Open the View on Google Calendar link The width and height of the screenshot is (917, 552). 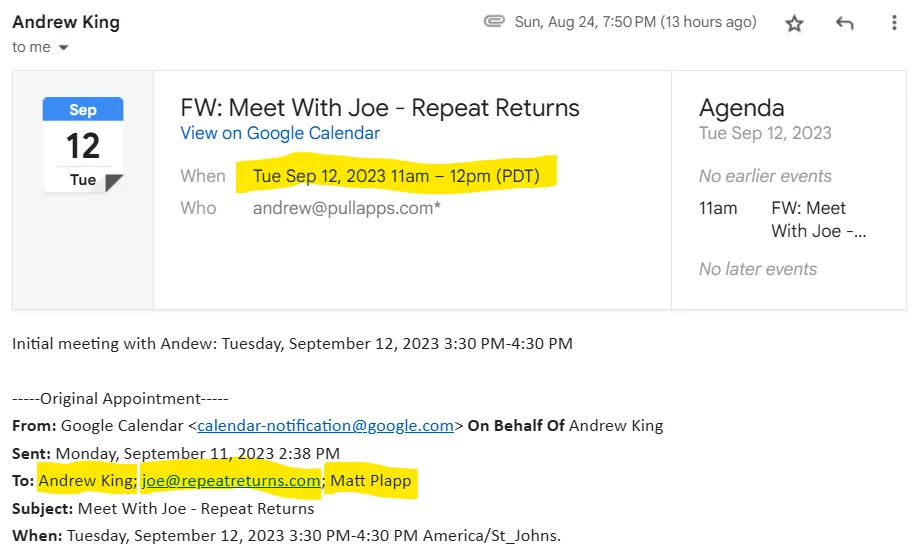click(280, 133)
